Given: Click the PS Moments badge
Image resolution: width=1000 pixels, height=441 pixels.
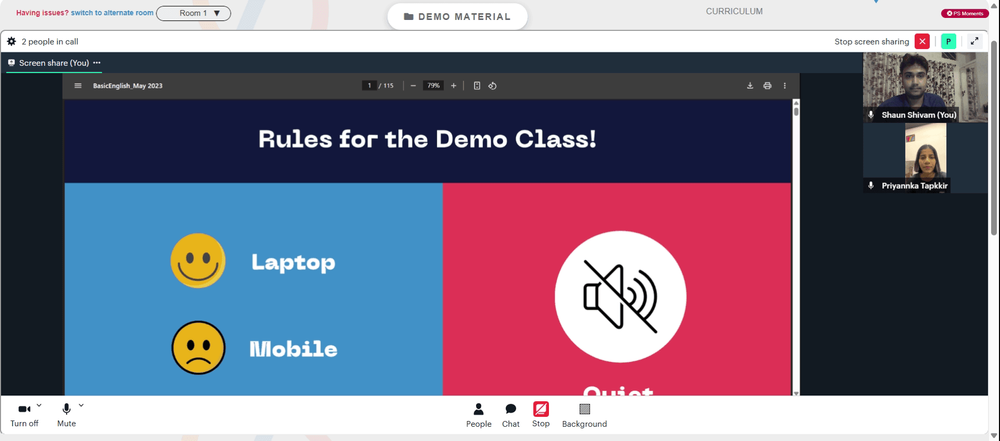Looking at the screenshot, I should pos(965,13).
